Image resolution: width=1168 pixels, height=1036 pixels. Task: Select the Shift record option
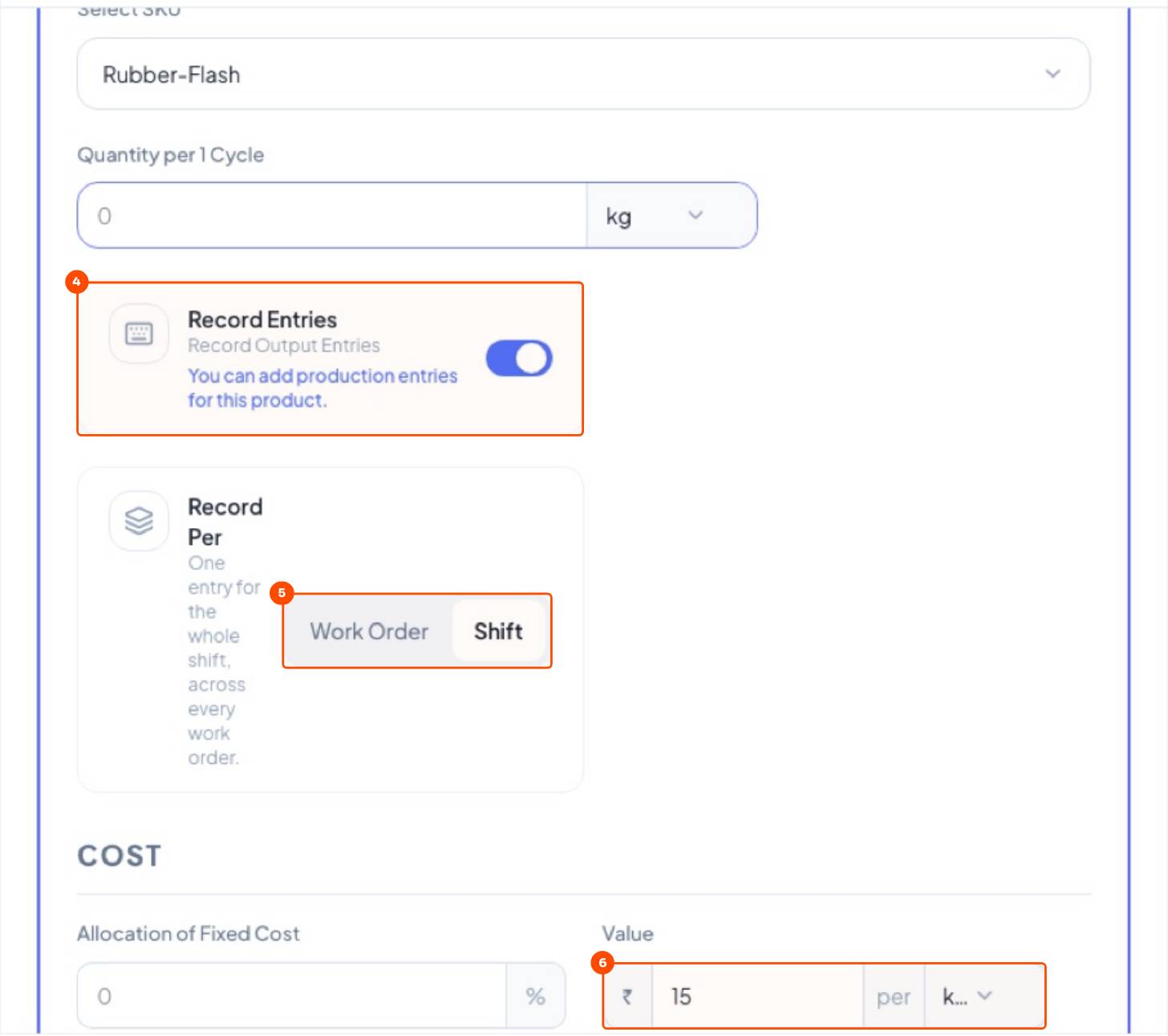click(498, 632)
